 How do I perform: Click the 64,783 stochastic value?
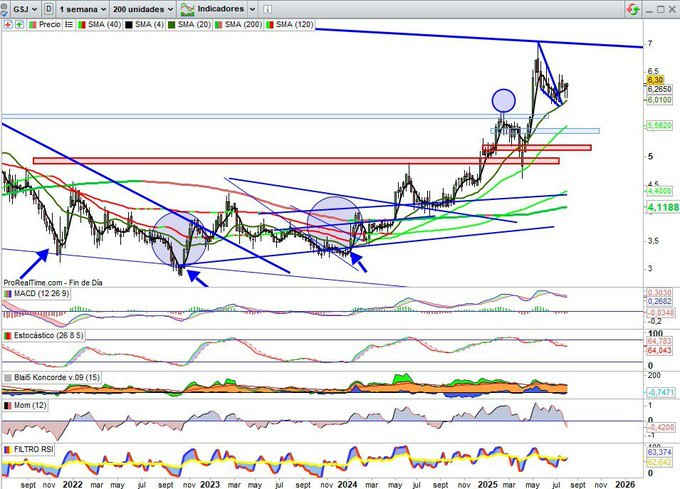point(659,342)
